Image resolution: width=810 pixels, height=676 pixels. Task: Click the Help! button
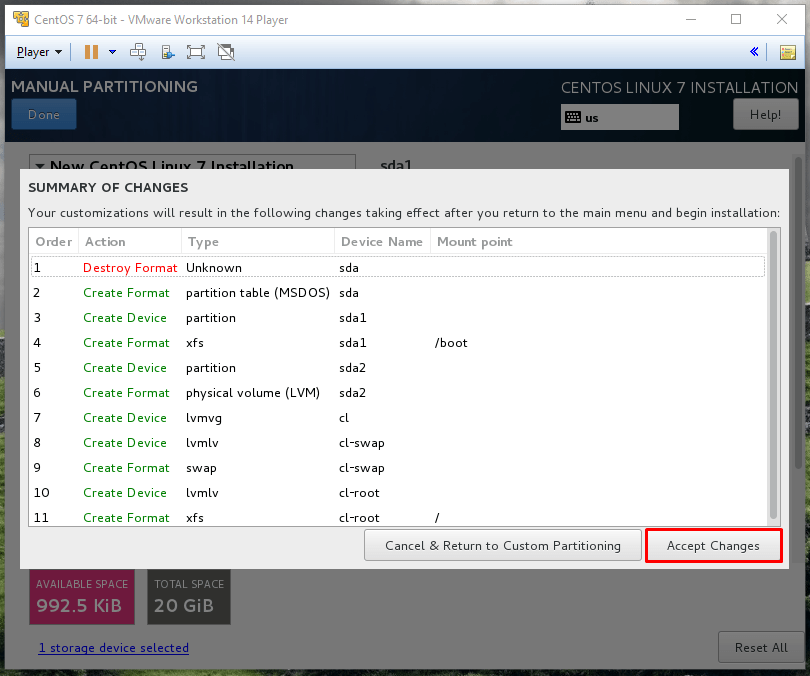click(765, 115)
